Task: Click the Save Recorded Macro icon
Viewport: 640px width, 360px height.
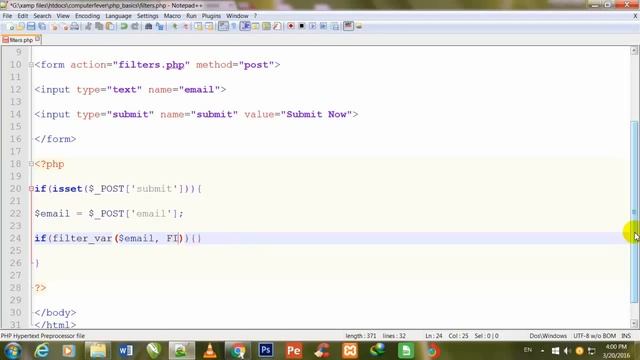Action: (x=335, y=27)
